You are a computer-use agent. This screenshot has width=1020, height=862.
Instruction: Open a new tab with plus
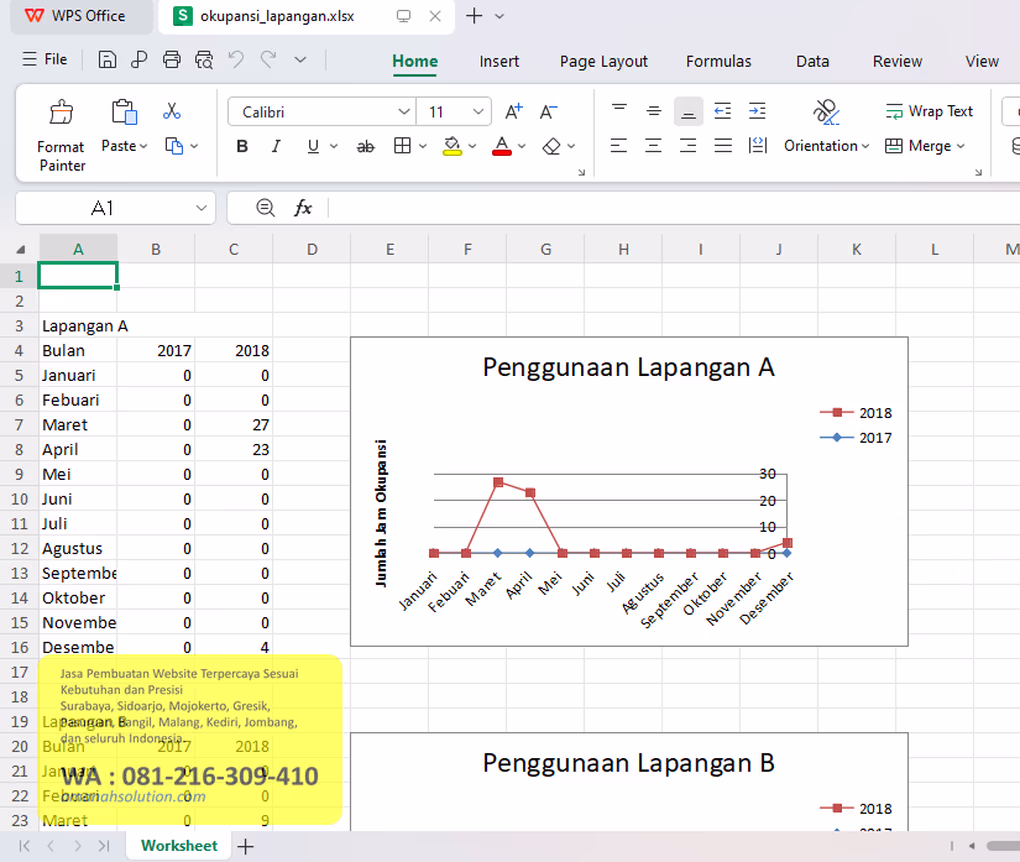[x=474, y=16]
